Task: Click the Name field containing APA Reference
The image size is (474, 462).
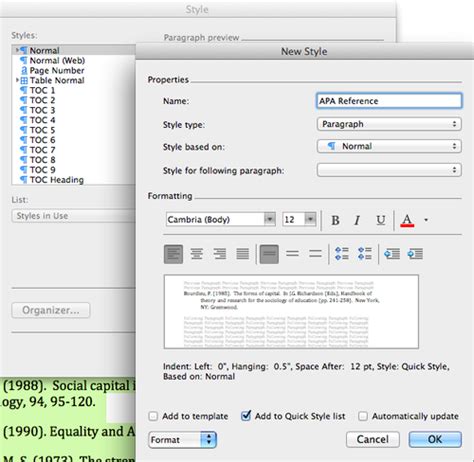Action: (x=389, y=101)
